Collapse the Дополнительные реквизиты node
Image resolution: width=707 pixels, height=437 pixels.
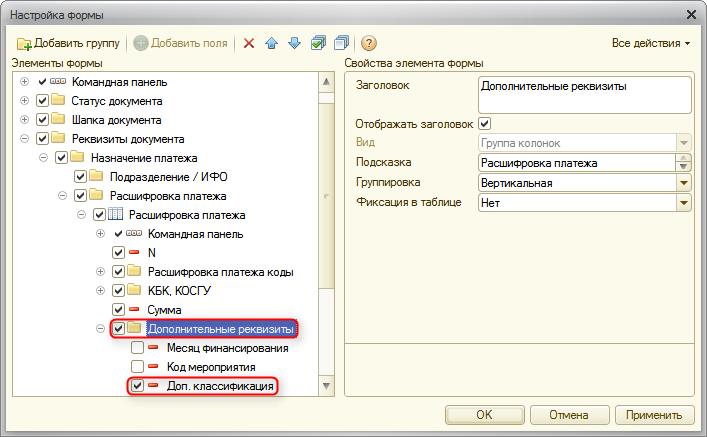coord(101,329)
